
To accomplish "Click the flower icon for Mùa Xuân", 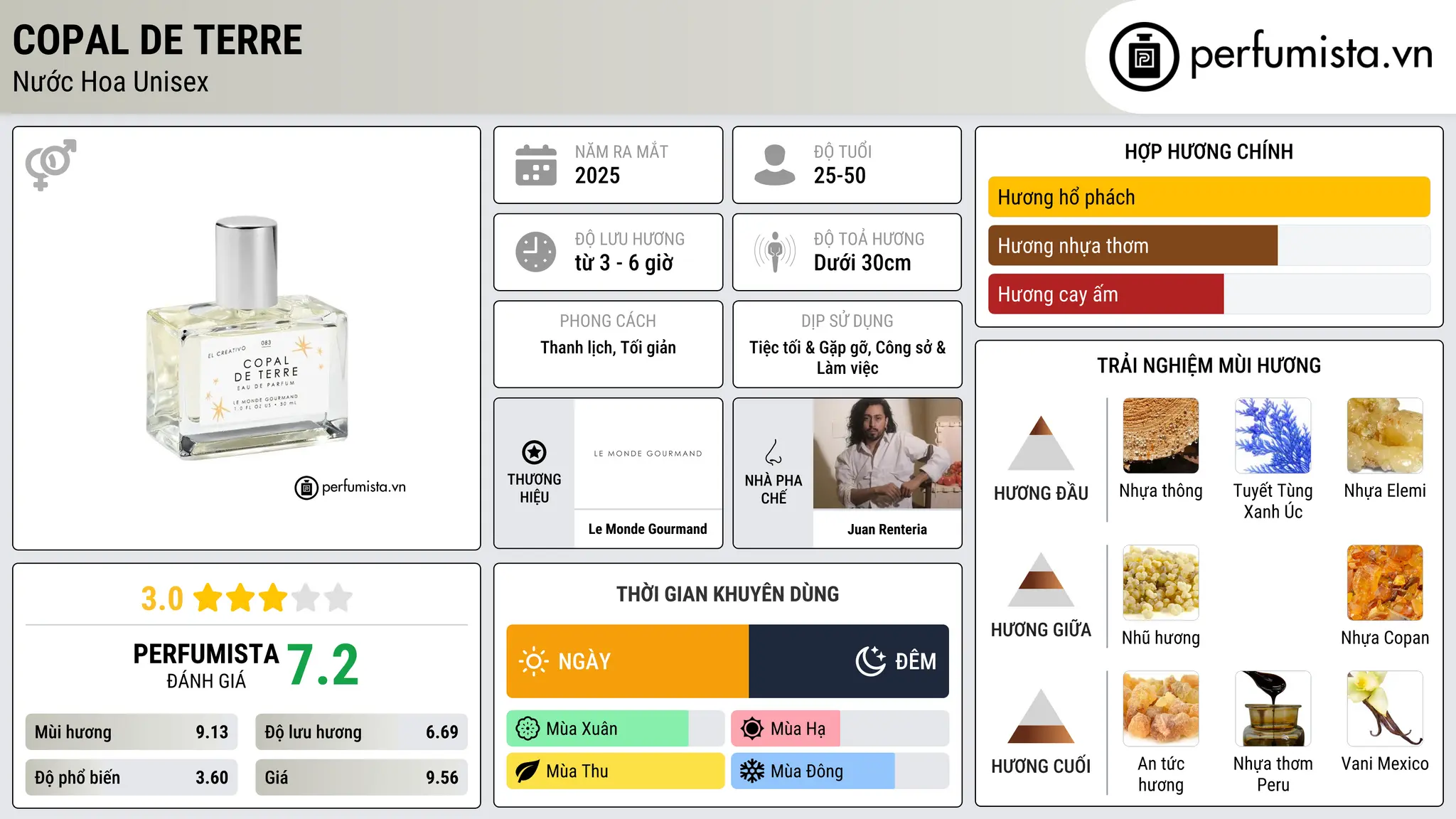I will point(528,729).
